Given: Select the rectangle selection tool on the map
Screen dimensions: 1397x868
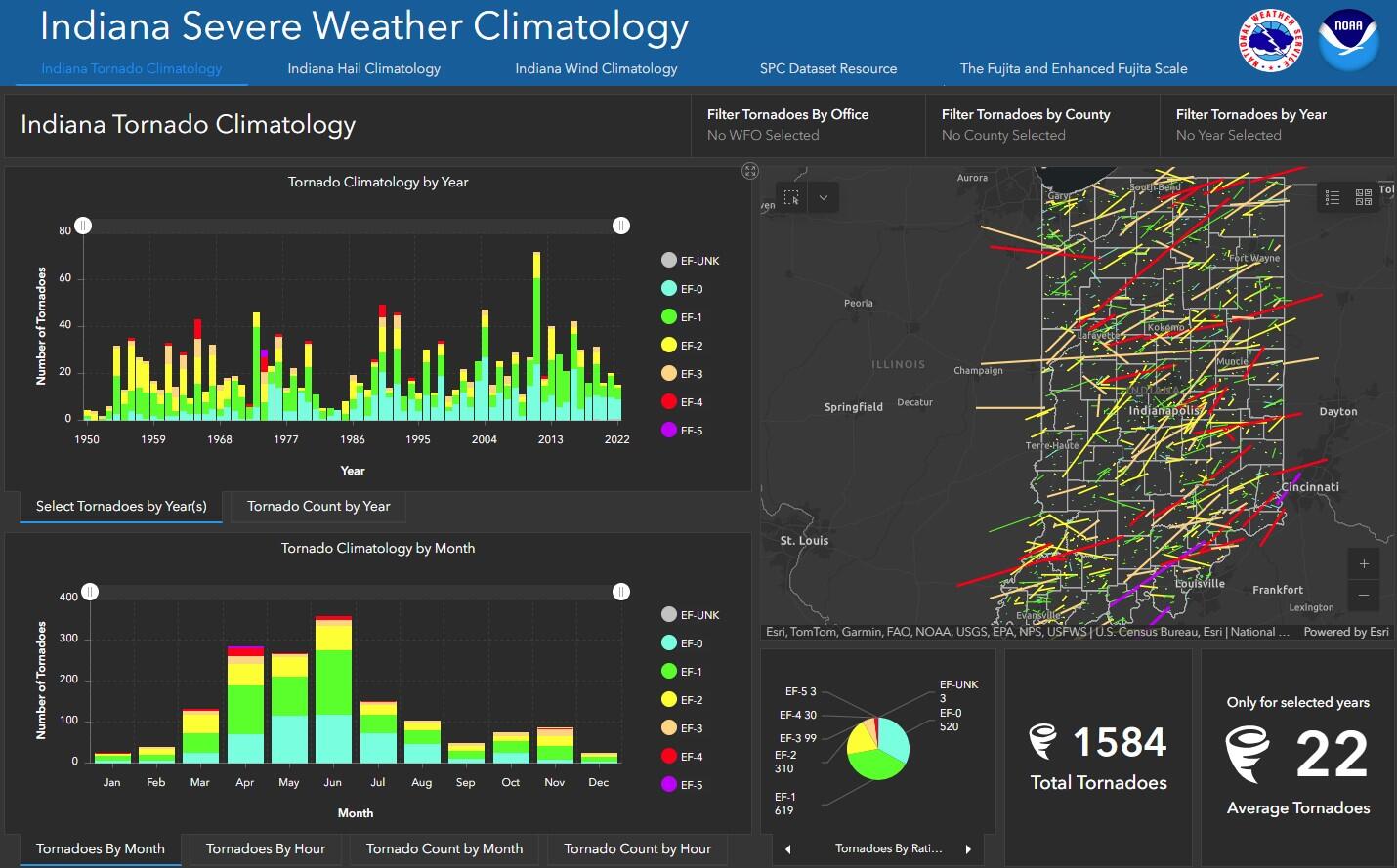Looking at the screenshot, I should point(793,196).
